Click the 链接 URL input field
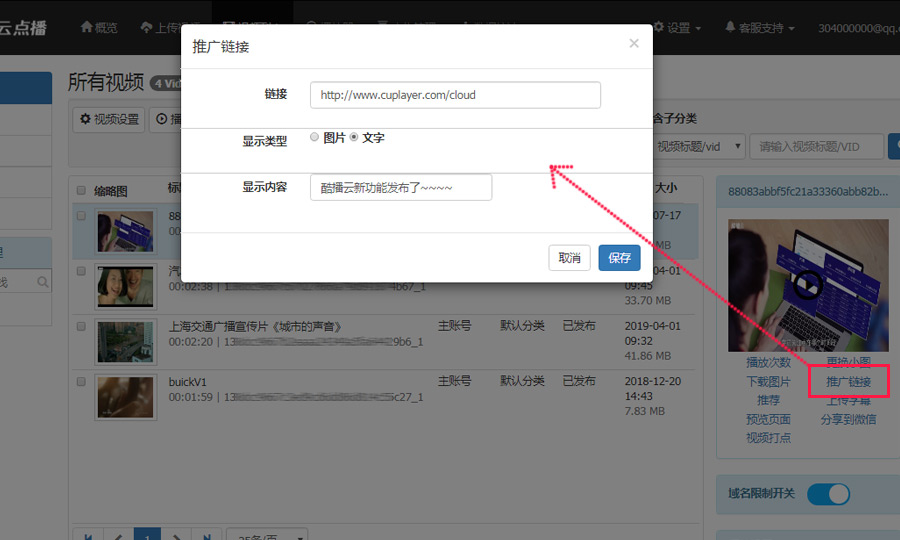 [455, 95]
